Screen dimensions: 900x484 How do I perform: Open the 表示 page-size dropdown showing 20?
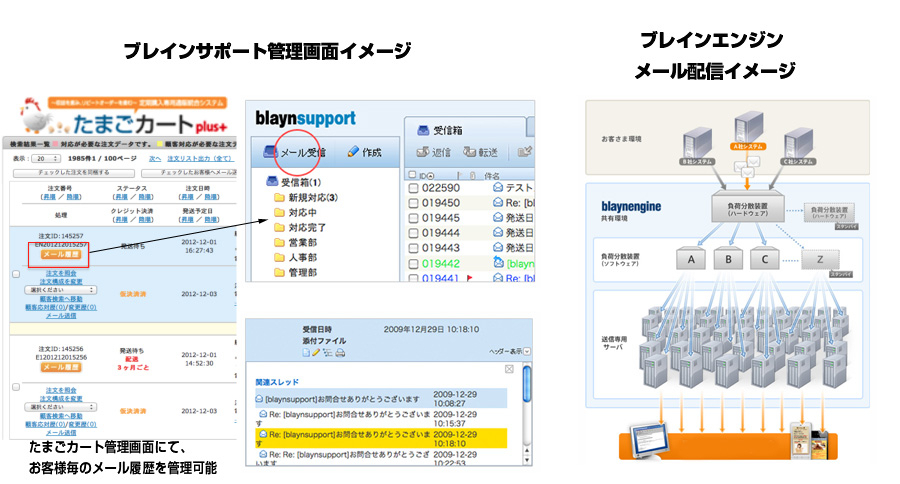46,158
